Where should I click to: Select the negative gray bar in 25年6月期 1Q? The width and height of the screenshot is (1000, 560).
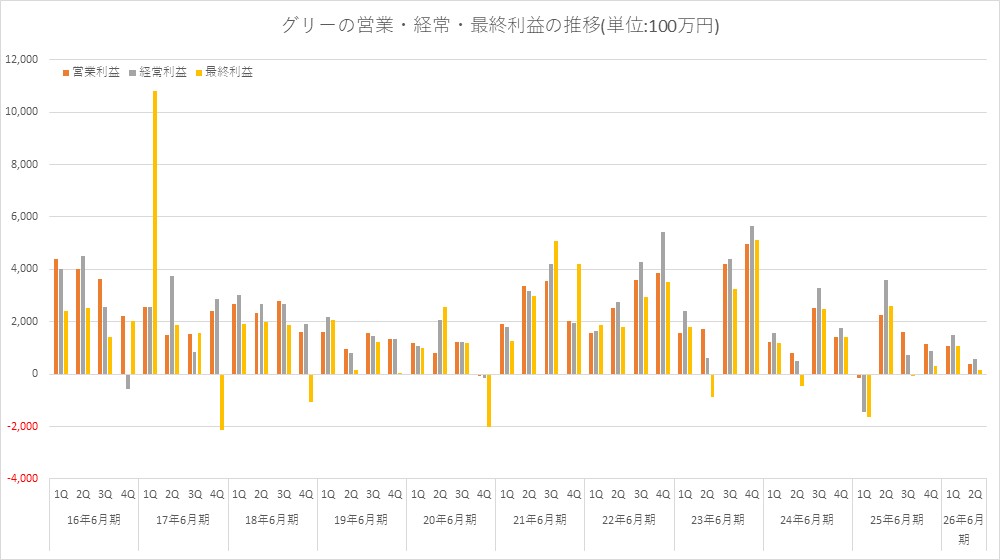click(864, 393)
